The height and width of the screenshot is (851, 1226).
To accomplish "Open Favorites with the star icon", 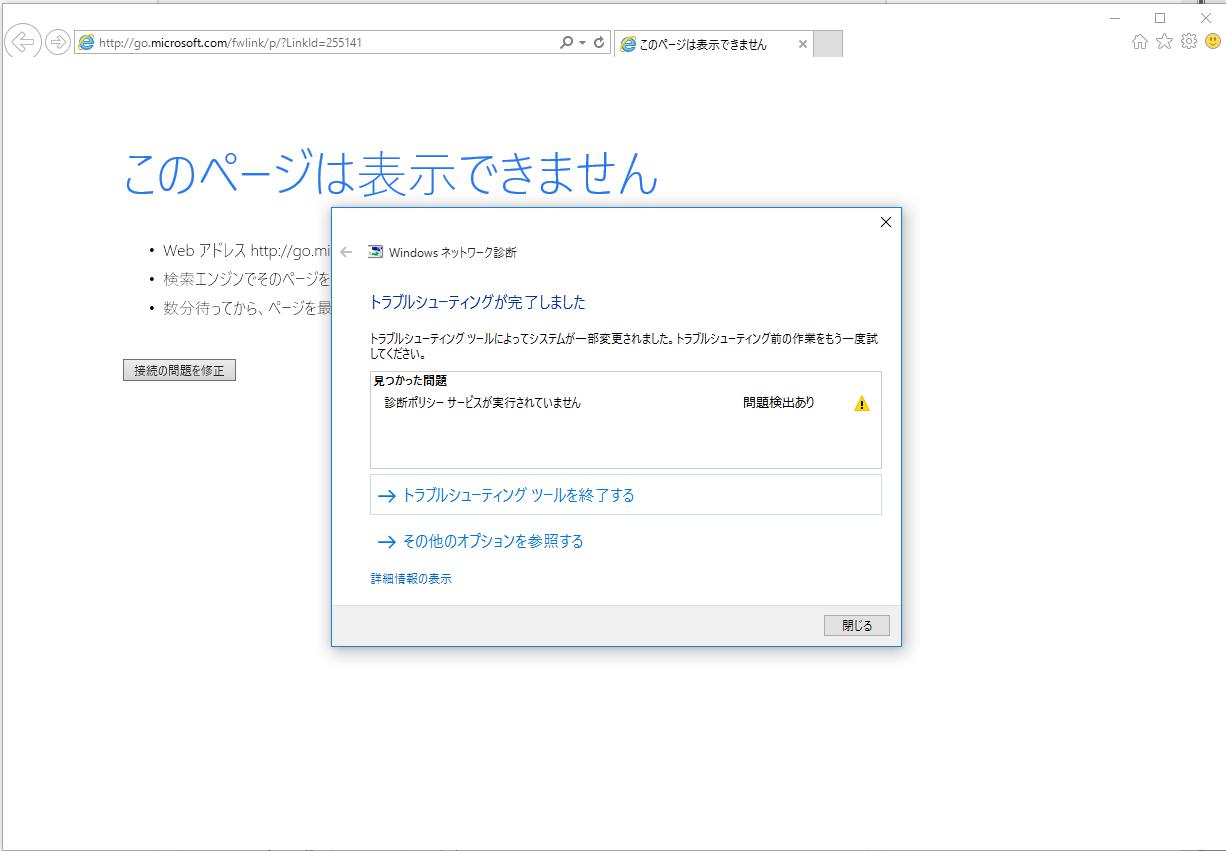I will click(x=1164, y=42).
